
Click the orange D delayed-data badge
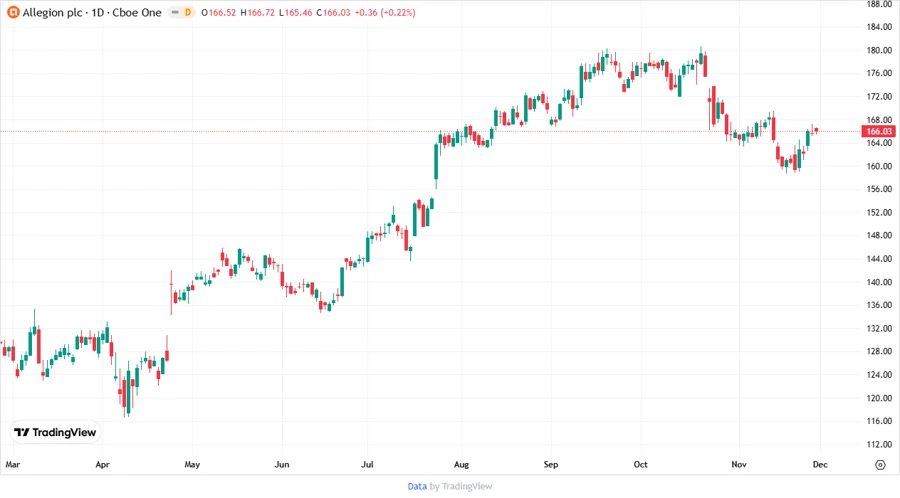click(x=188, y=12)
